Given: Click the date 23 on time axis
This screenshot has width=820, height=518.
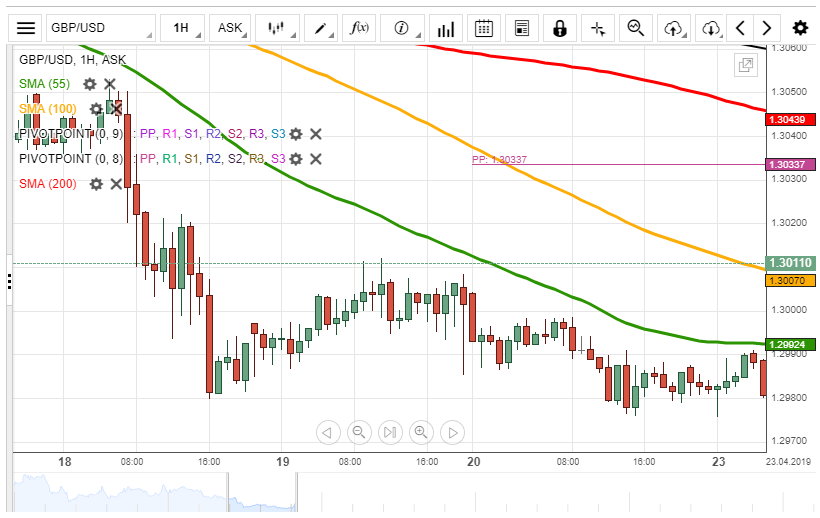Looking at the screenshot, I should coord(719,462).
